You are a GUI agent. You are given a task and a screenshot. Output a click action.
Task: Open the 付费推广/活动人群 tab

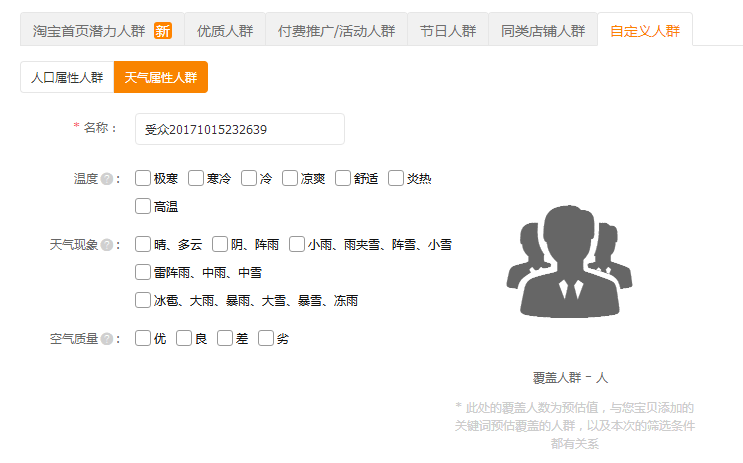coord(335,31)
